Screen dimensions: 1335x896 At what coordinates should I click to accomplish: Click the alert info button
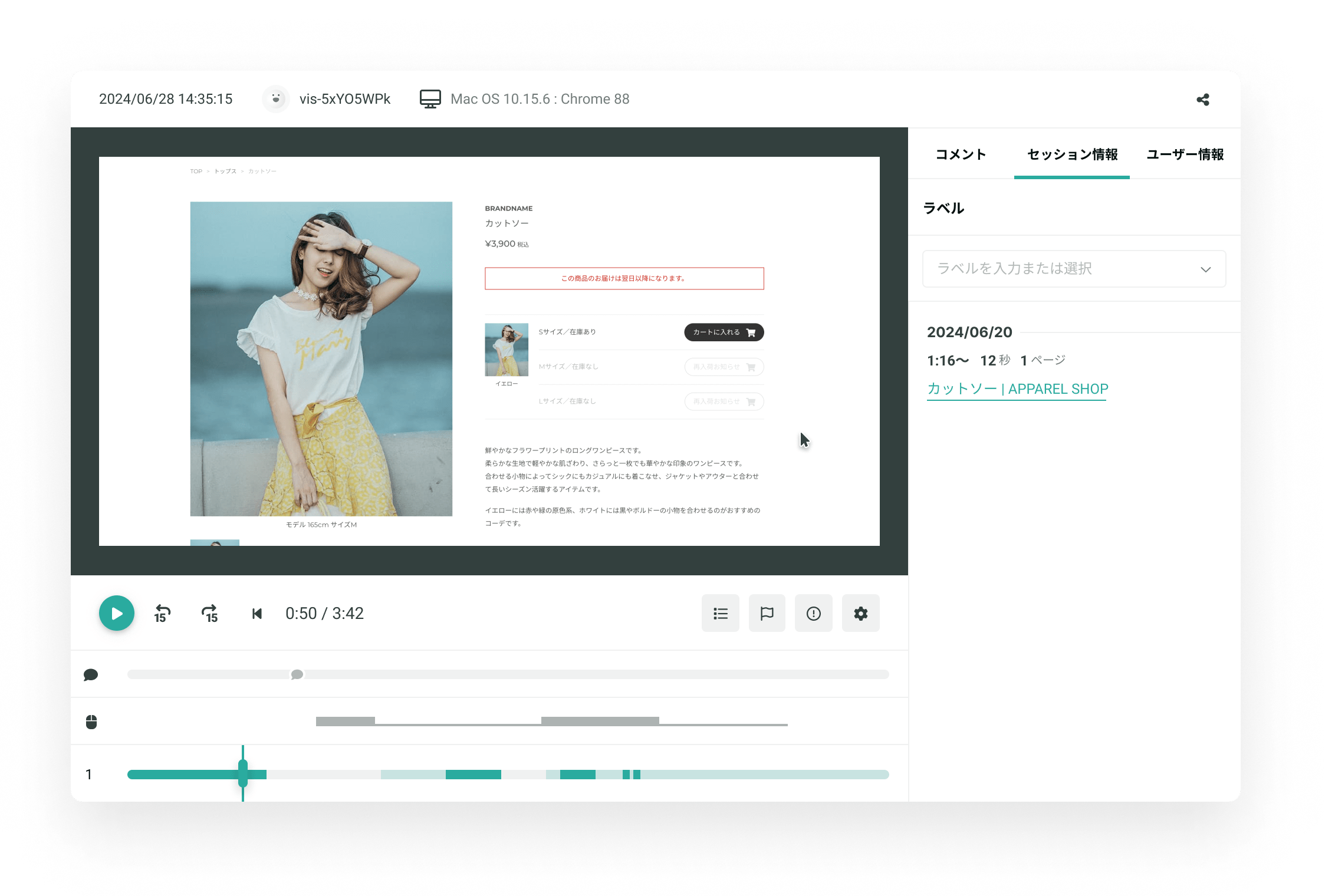click(x=813, y=614)
